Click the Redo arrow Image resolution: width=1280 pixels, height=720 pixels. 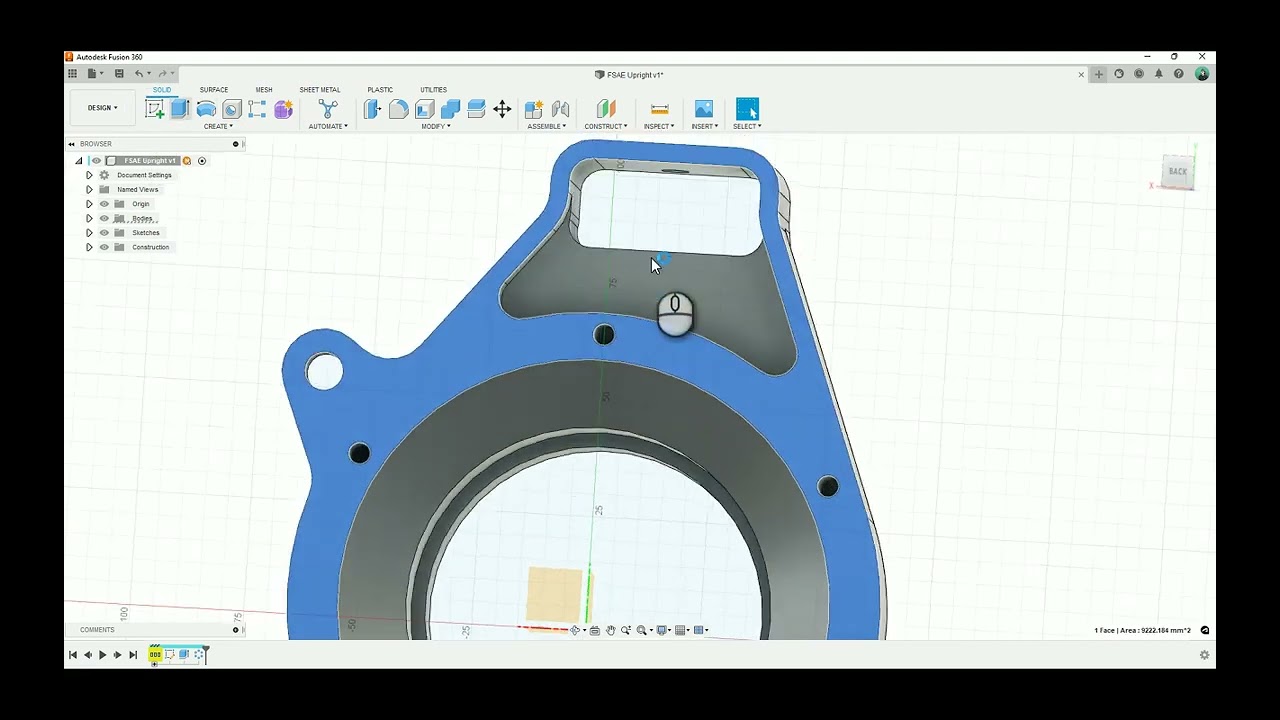point(162,74)
